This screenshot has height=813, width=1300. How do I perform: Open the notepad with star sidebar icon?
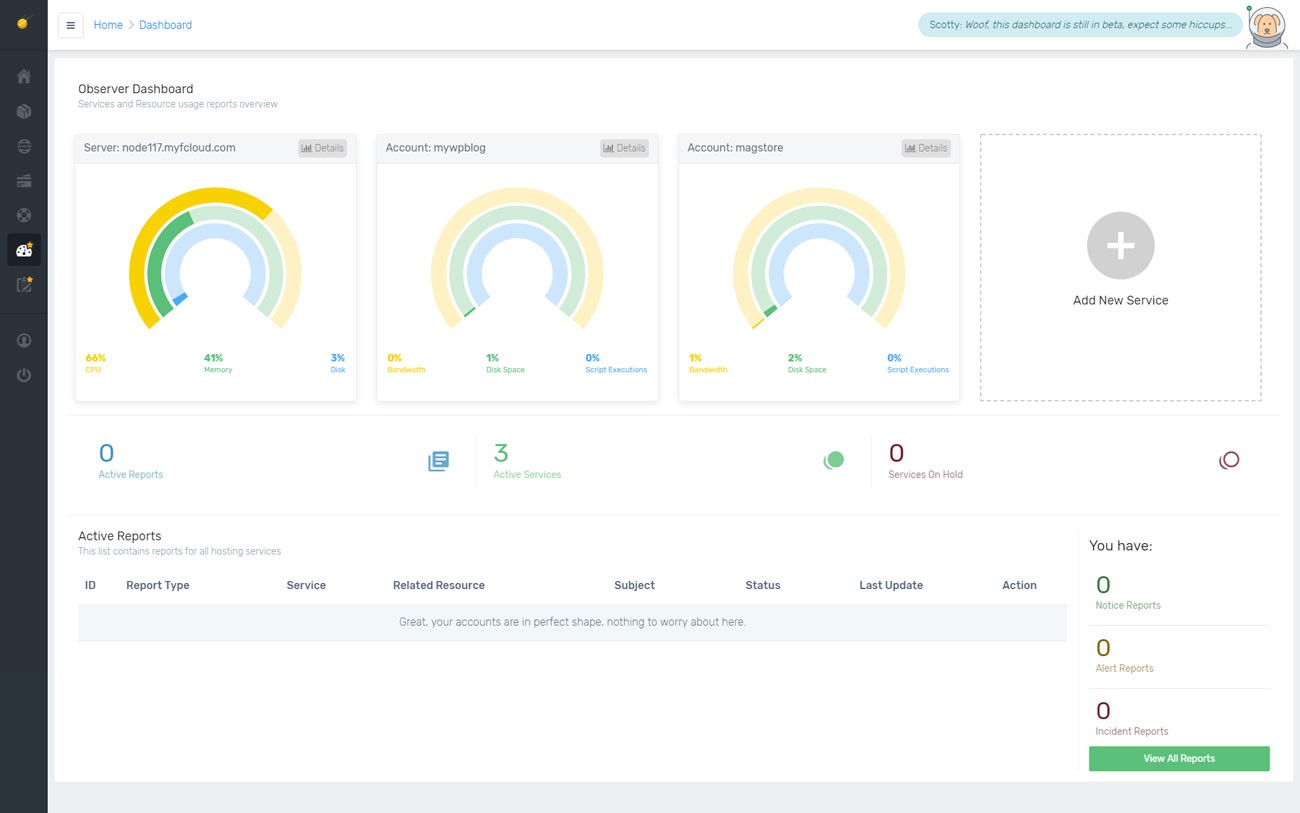[x=24, y=285]
